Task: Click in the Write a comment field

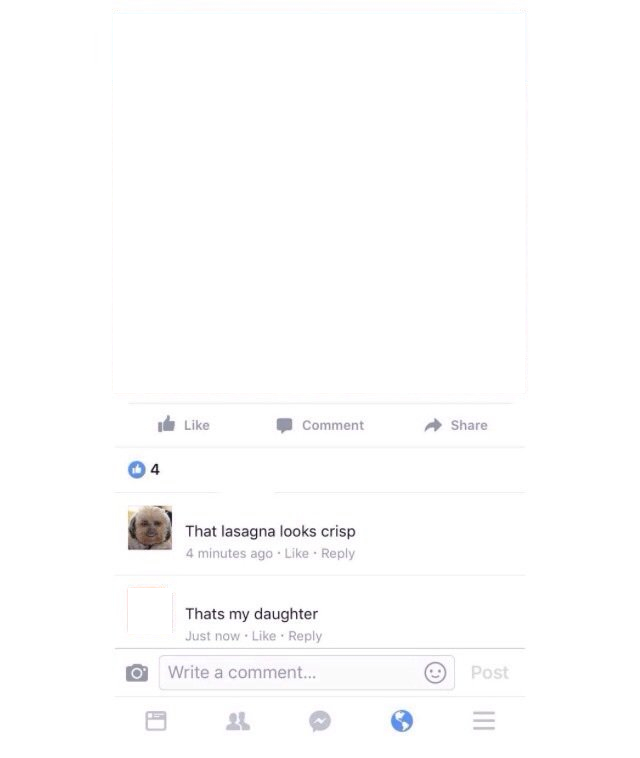Action: pyautogui.click(x=306, y=672)
